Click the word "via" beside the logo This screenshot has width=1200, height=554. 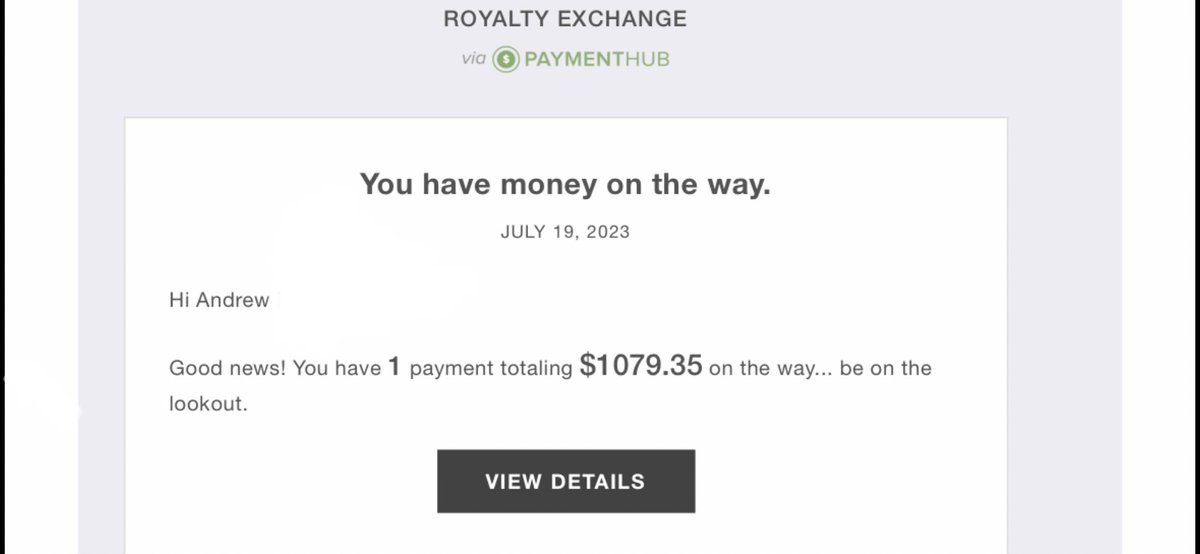[x=473, y=59]
